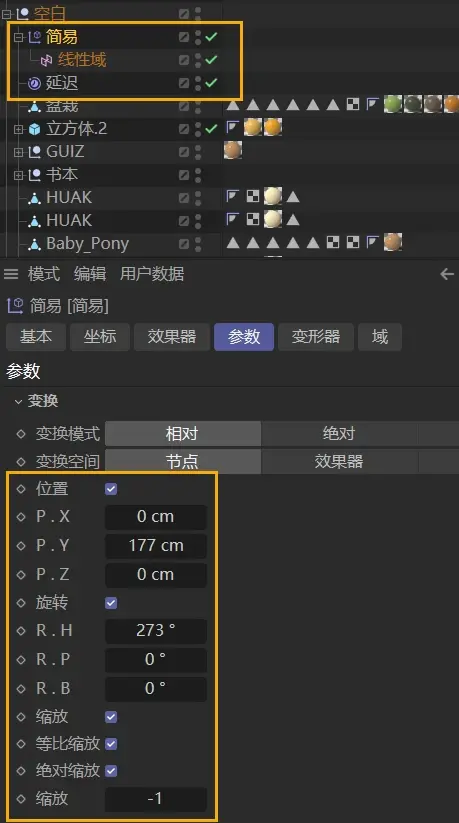Toggle visibility dots of Baby_Pony row
Image resolution: width=459 pixels, height=823 pixels.
[x=197, y=244]
